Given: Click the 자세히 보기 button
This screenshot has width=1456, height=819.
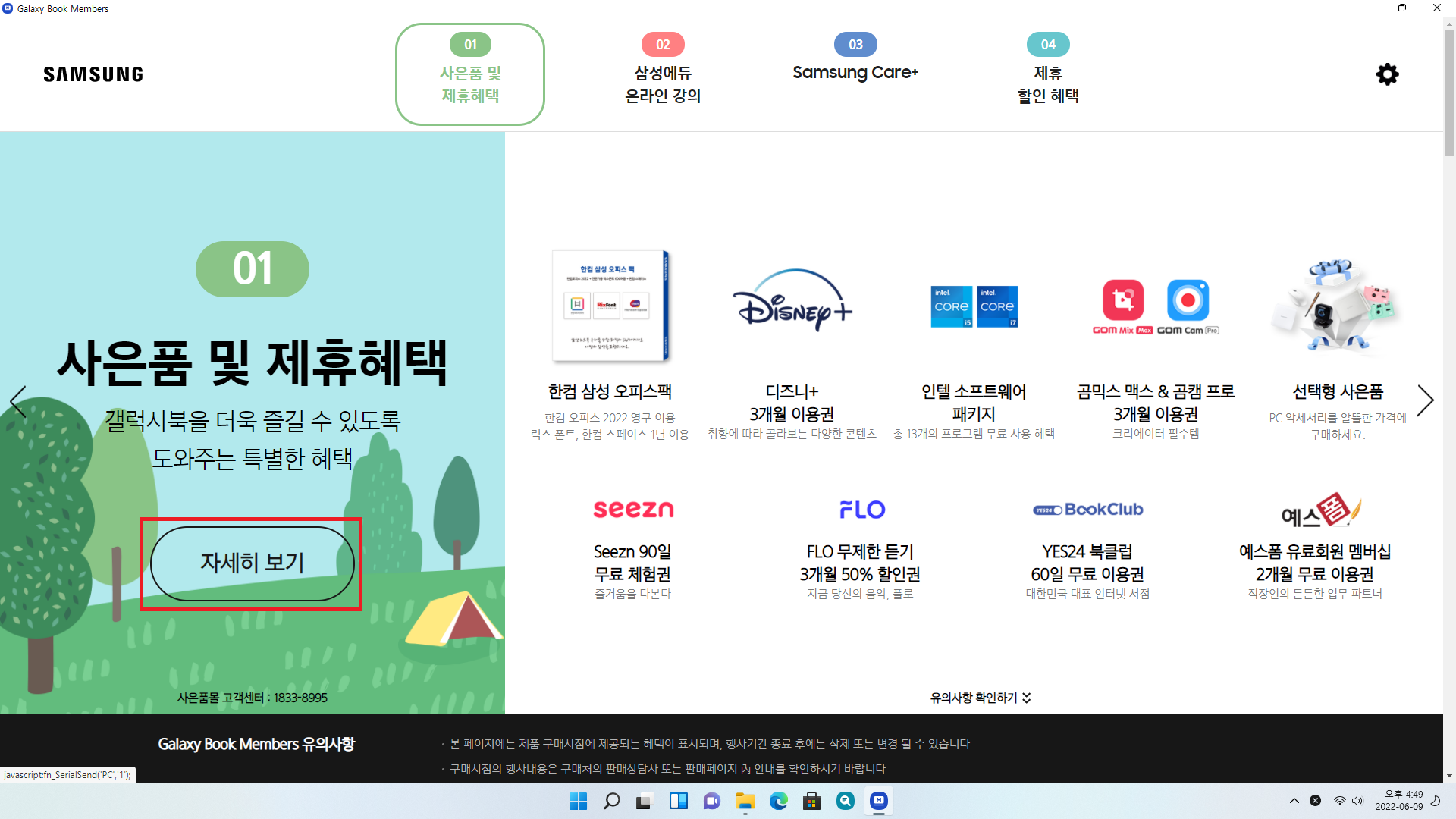Looking at the screenshot, I should pyautogui.click(x=252, y=563).
